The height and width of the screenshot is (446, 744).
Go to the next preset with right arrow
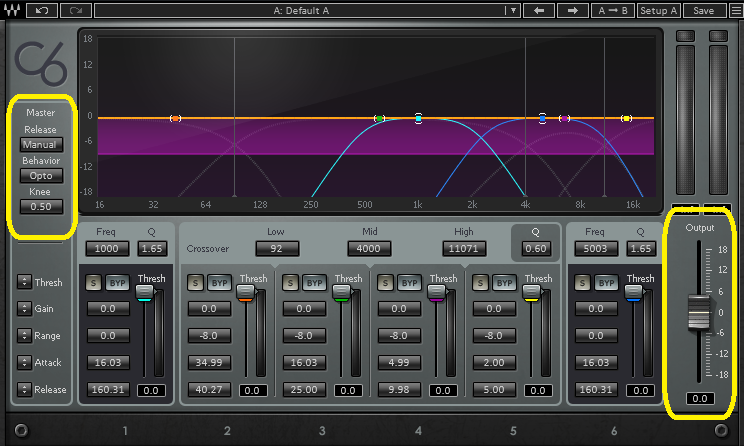(x=572, y=10)
